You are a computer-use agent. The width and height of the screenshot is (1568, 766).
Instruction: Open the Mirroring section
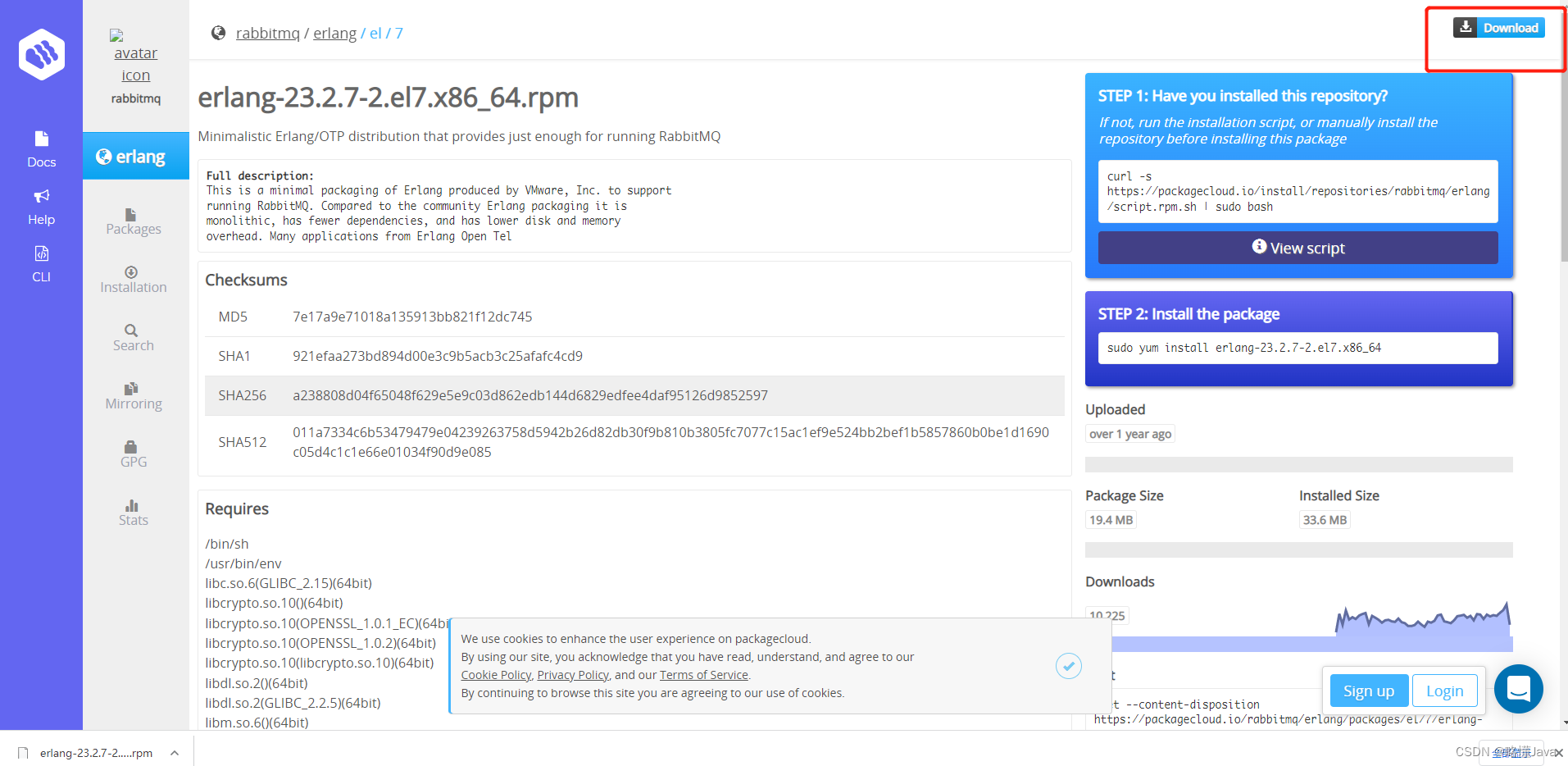[x=134, y=396]
